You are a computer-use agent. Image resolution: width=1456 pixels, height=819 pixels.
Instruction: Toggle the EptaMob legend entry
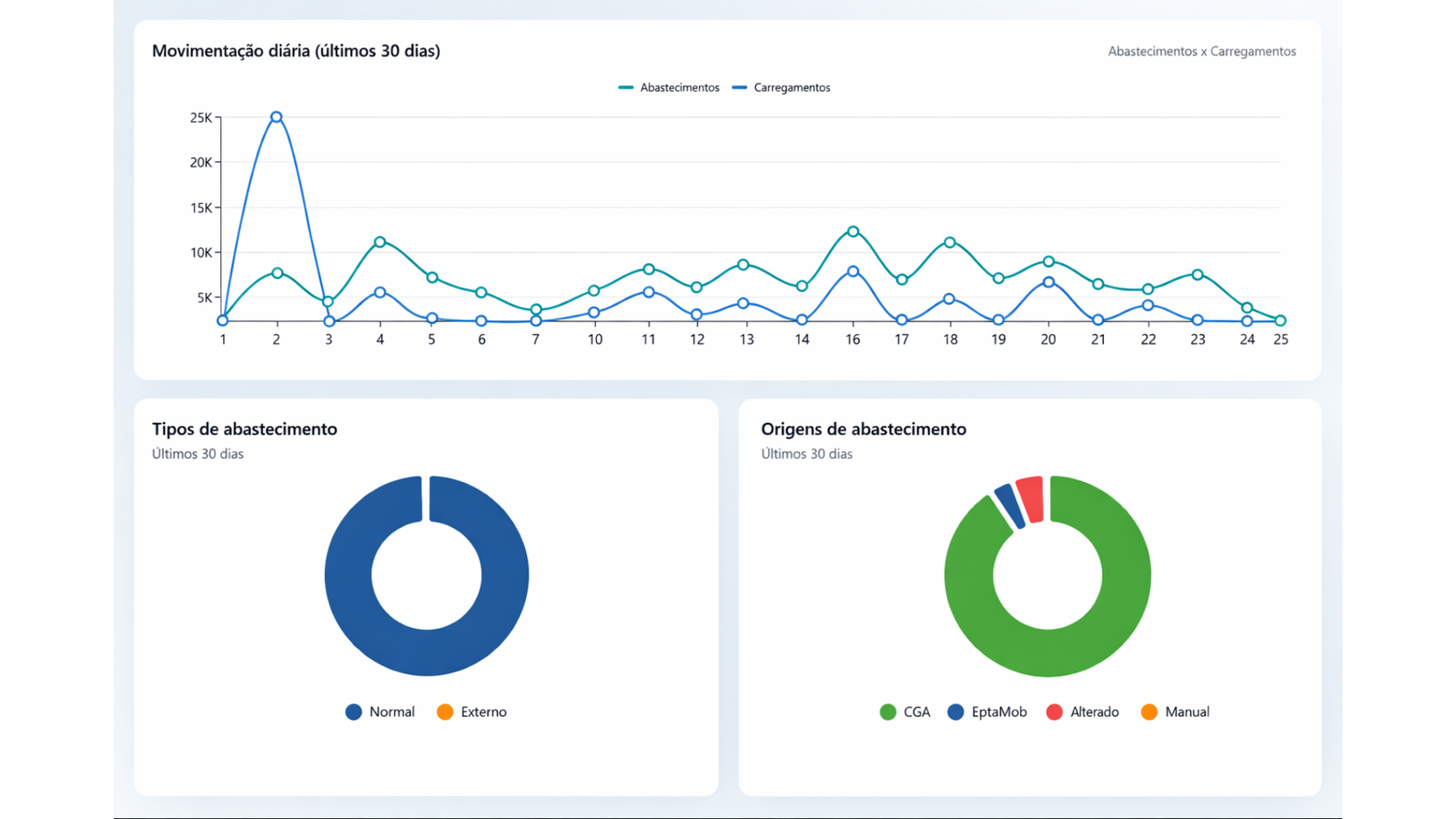point(987,712)
